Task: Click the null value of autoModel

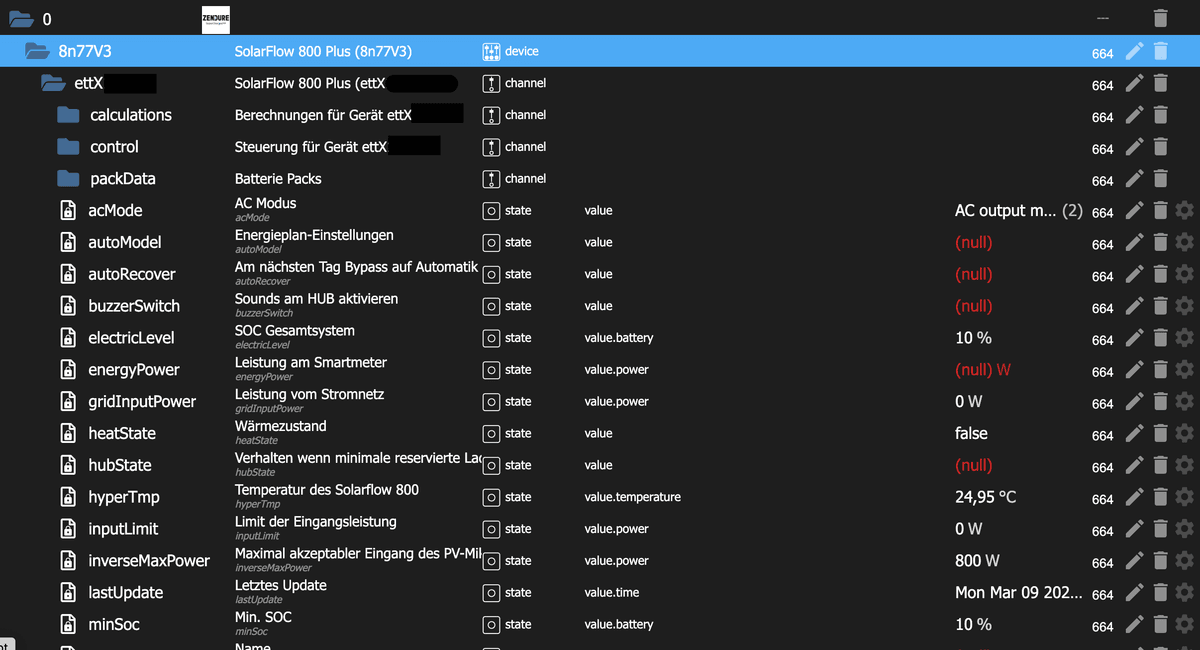Action: point(974,242)
